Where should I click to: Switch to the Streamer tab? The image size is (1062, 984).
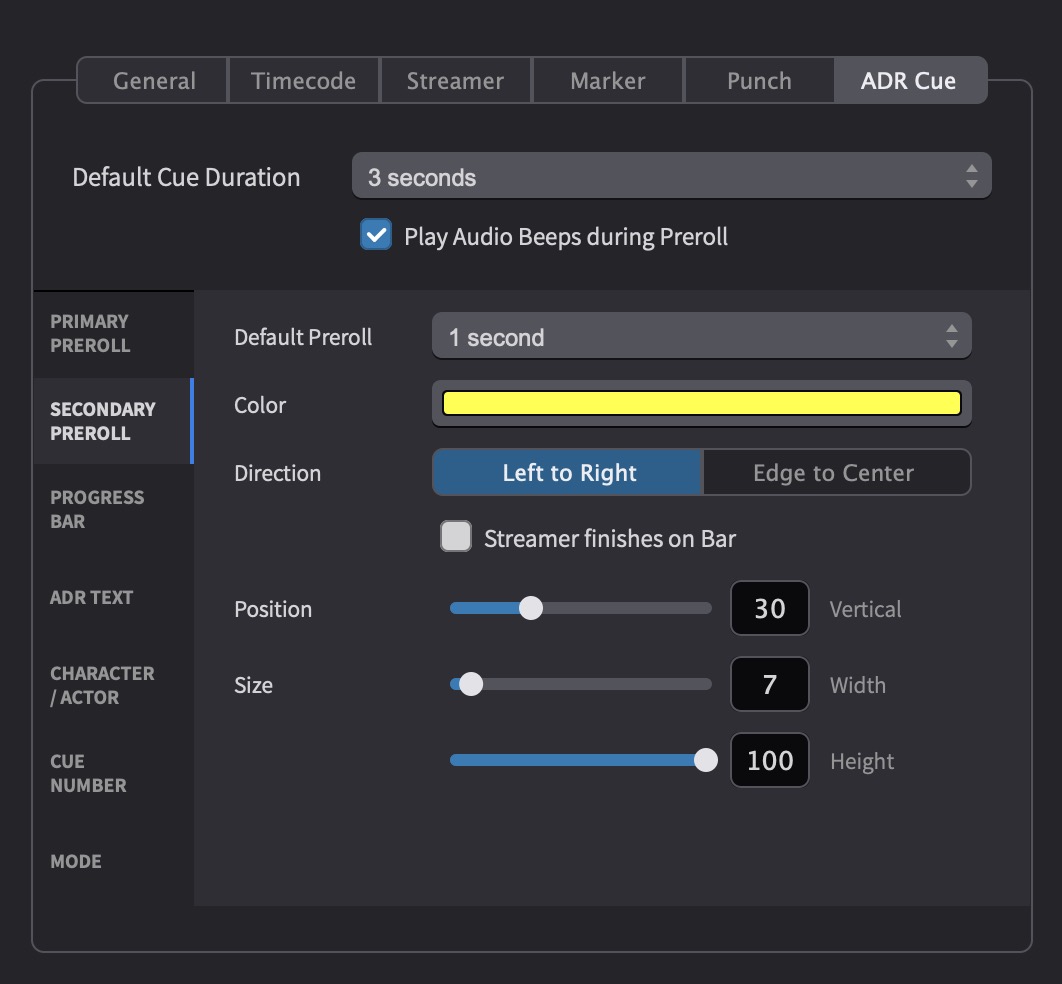456,80
